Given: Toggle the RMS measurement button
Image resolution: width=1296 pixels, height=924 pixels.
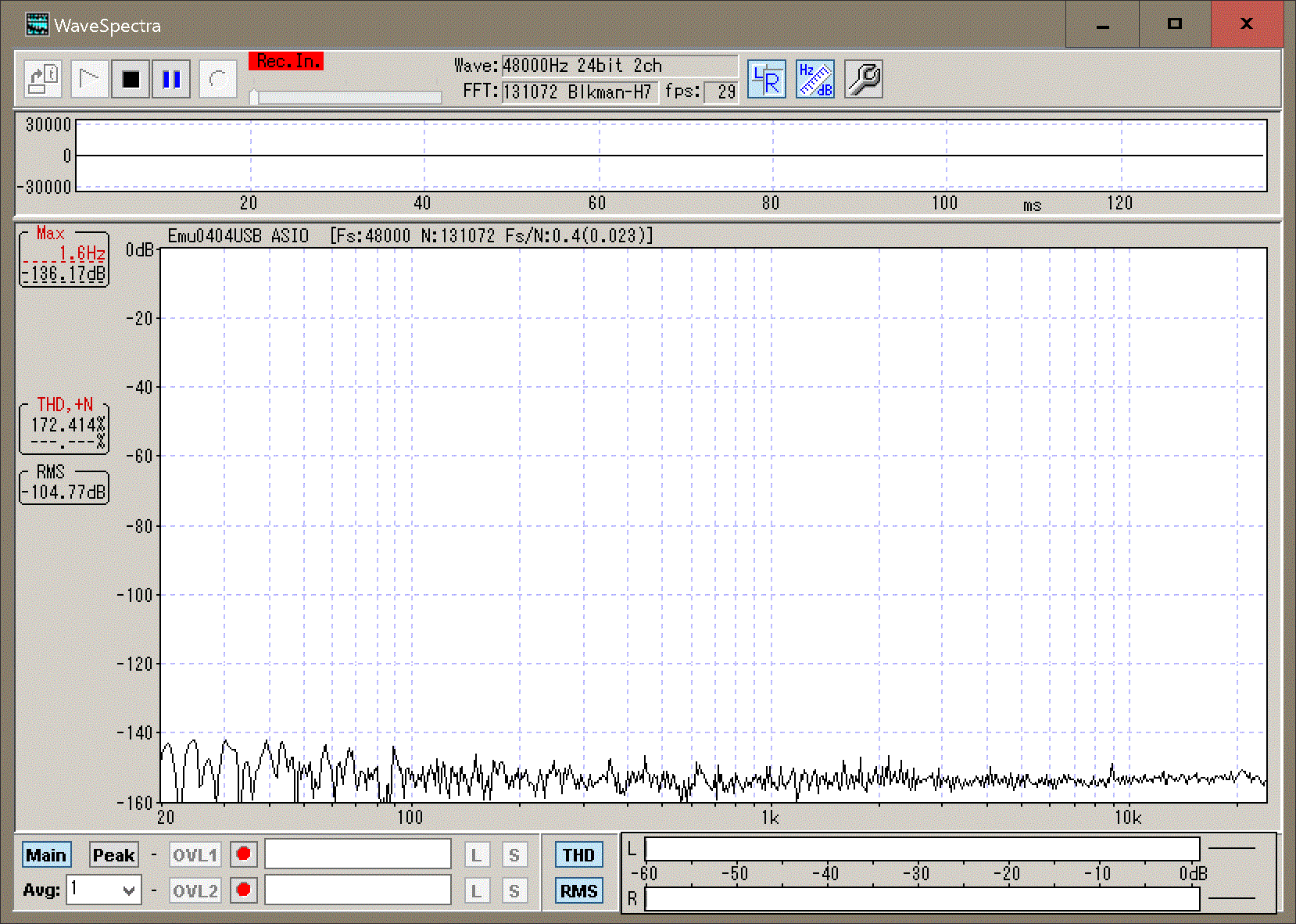Looking at the screenshot, I should pyautogui.click(x=578, y=891).
